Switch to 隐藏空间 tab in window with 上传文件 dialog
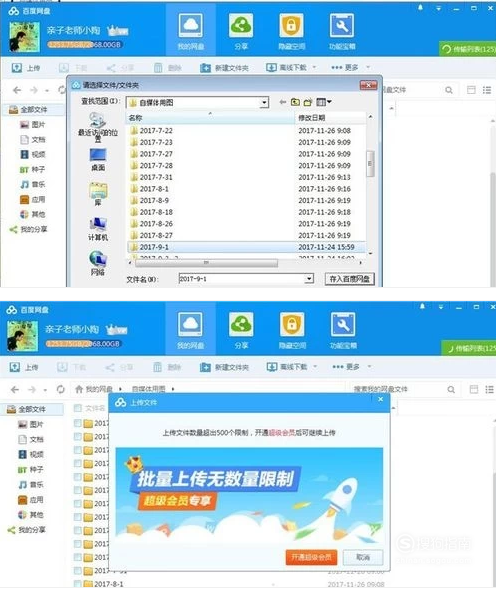This screenshot has width=496, height=590. [292, 330]
